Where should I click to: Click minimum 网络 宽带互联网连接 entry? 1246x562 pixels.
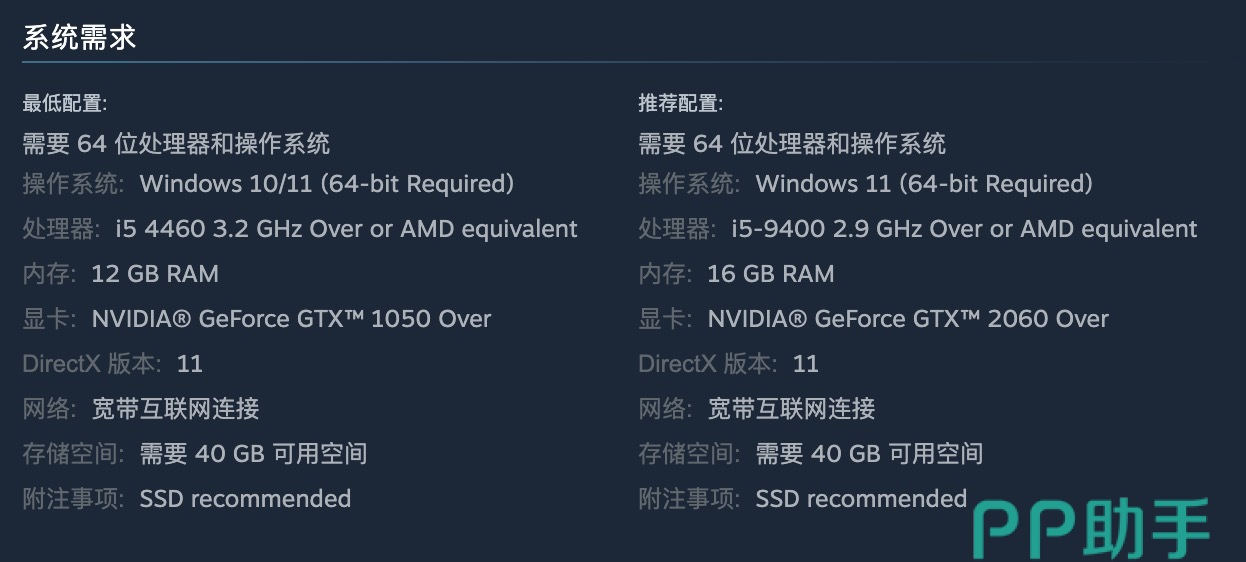[175, 409]
